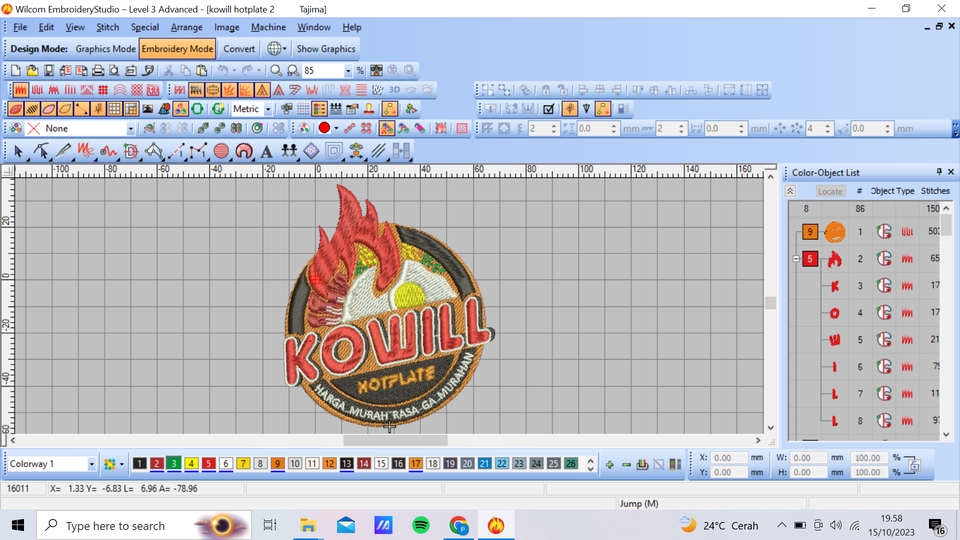Click the red X no-fill icon
This screenshot has width=960, height=540.
click(x=34, y=129)
